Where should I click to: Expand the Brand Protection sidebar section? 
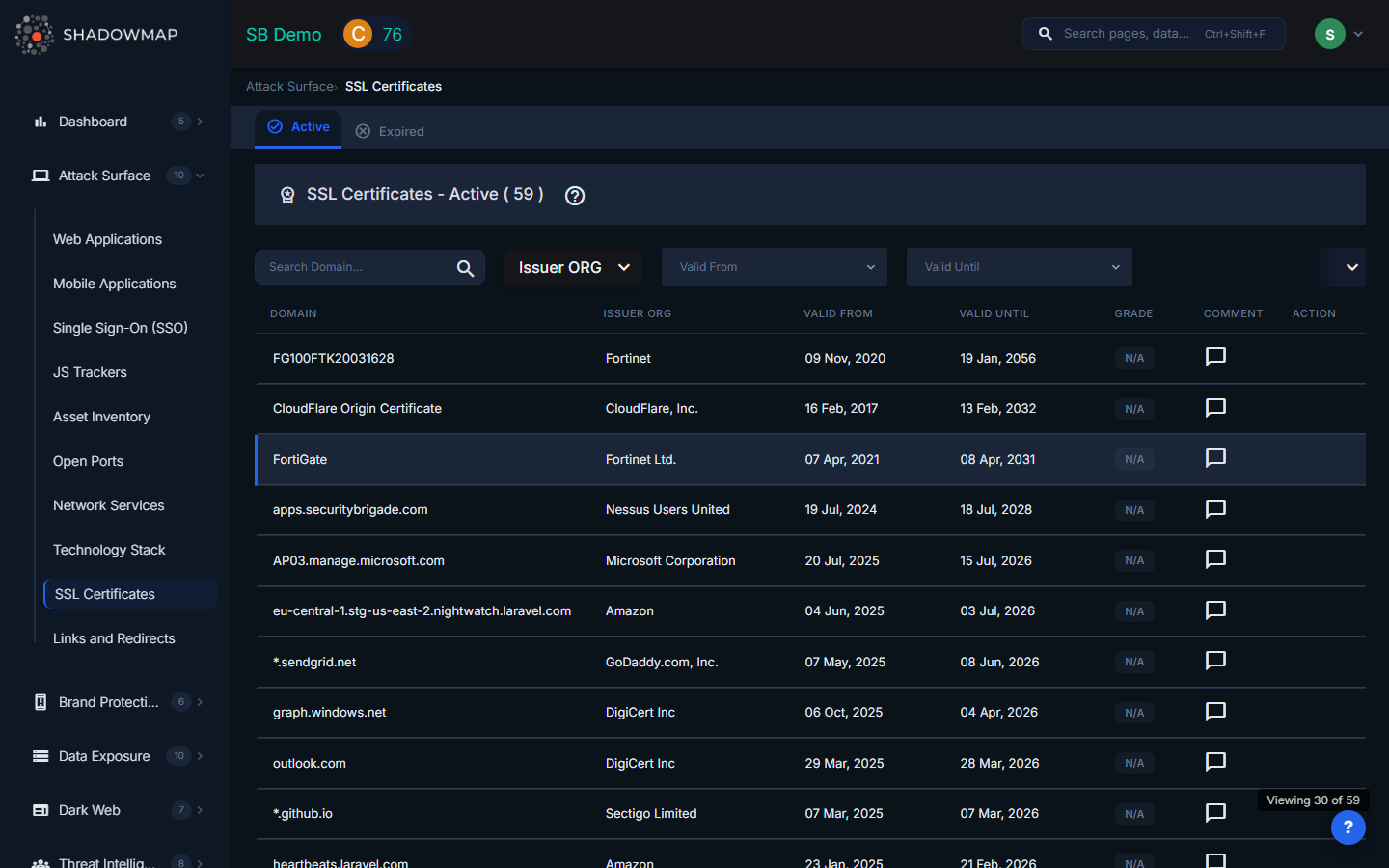tap(108, 702)
